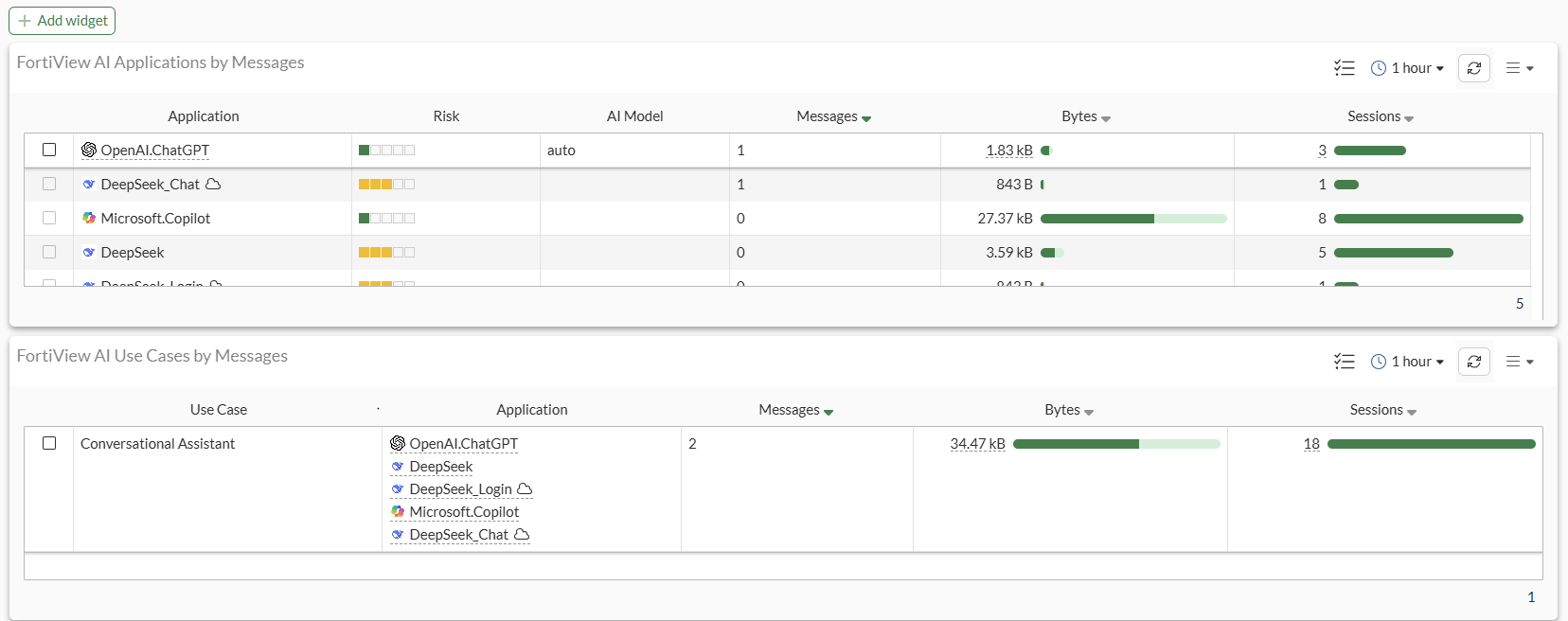Click the OpenAI.ChatGPT logo icon in Applications table
1568x621 pixels.
(x=89, y=150)
